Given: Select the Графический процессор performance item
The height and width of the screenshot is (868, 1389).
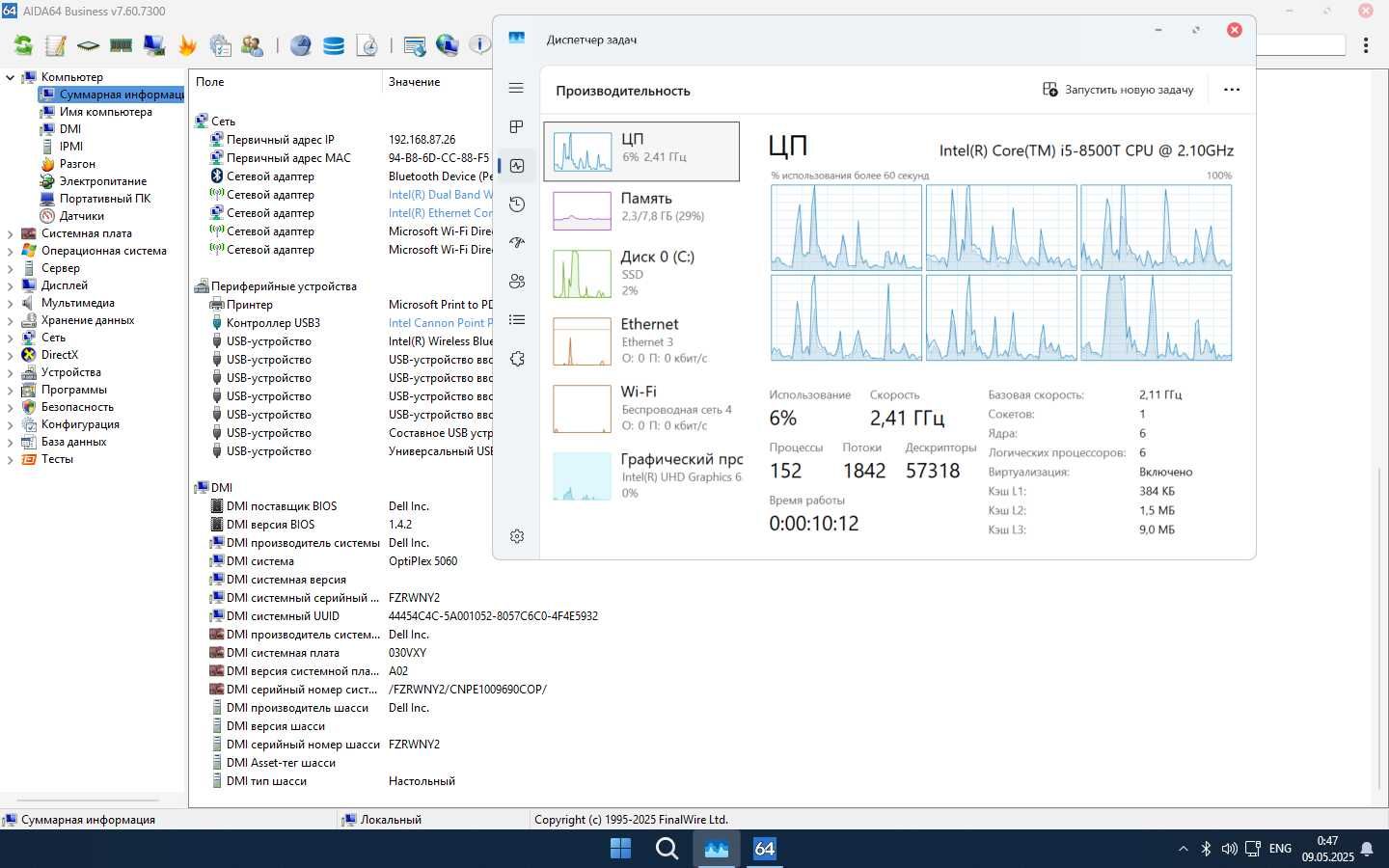Looking at the screenshot, I should [x=641, y=475].
